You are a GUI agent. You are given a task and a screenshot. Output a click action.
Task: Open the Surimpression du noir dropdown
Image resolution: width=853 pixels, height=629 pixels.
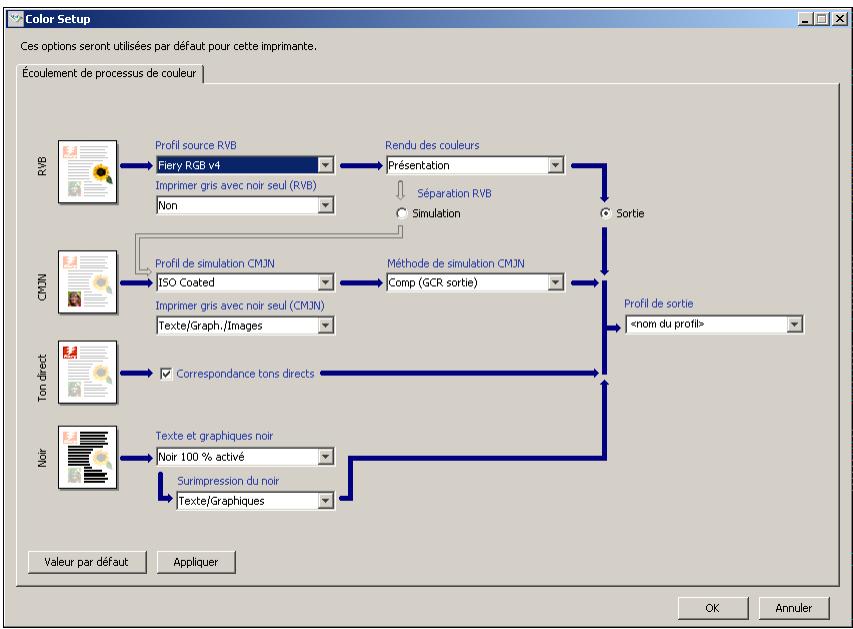click(256, 501)
